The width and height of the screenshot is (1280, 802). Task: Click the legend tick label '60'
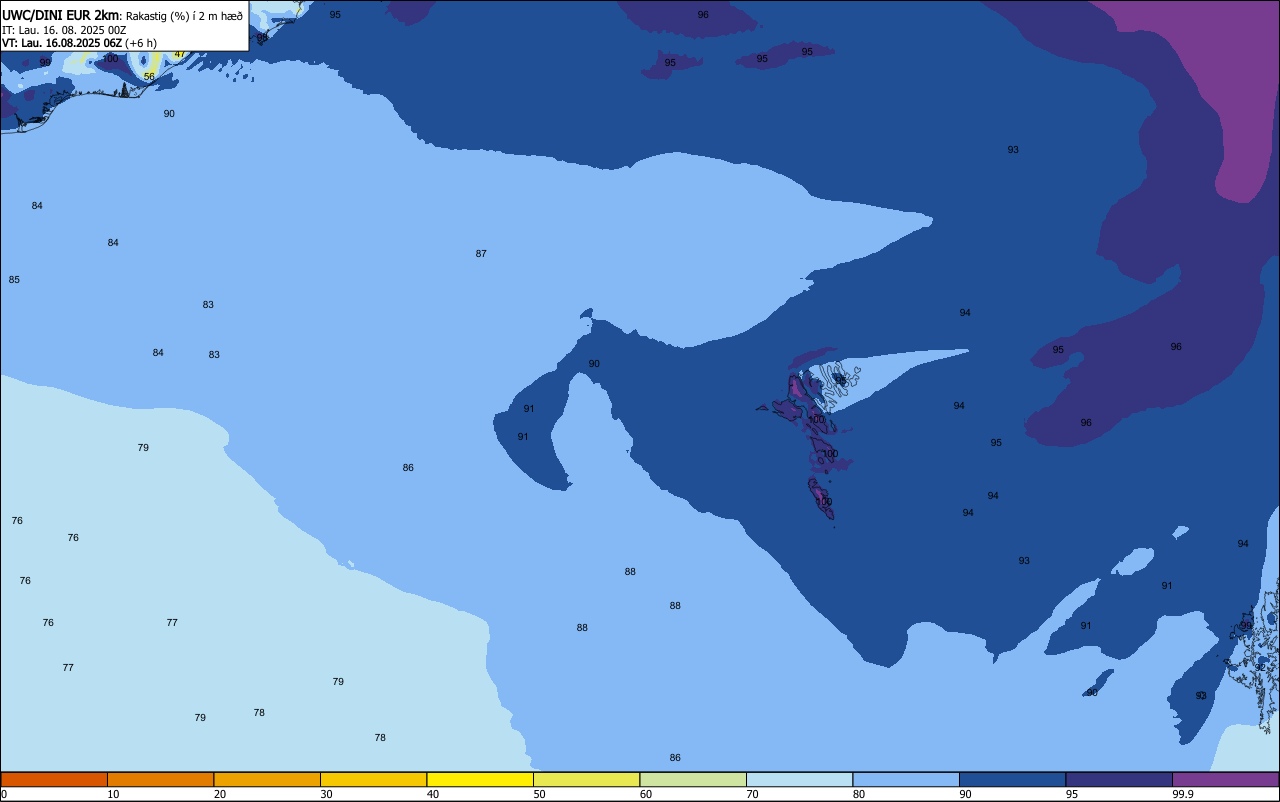coord(646,794)
